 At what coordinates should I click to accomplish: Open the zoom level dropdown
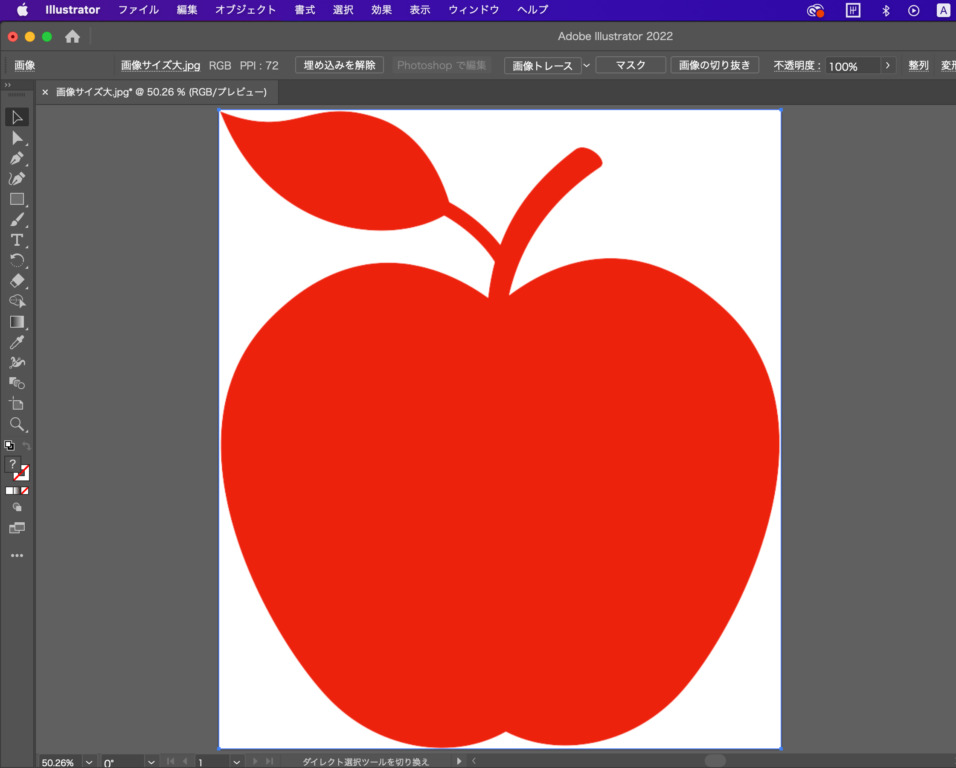tap(89, 762)
